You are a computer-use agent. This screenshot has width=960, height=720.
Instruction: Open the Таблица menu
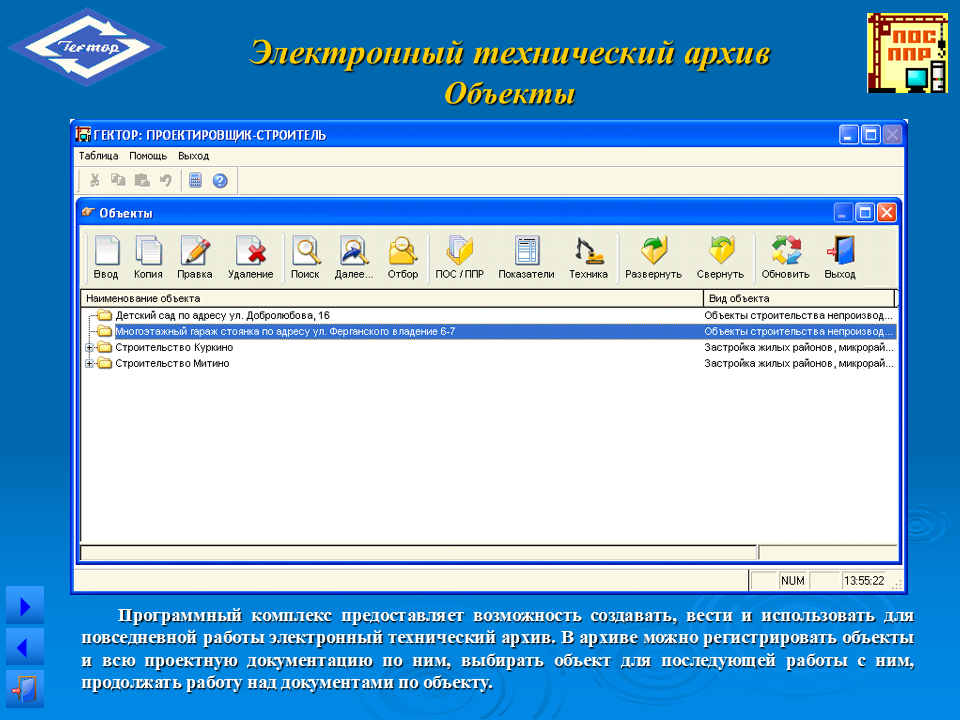pos(99,156)
